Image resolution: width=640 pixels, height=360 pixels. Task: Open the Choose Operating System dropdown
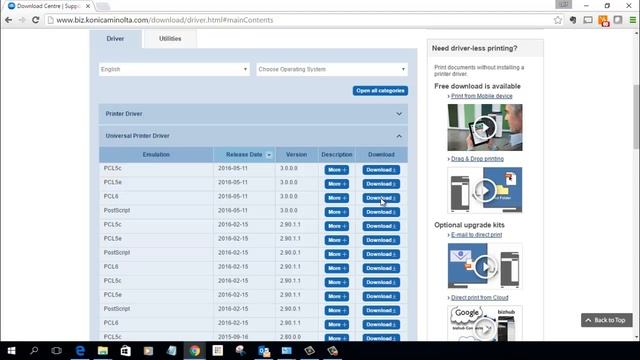pos(332,69)
